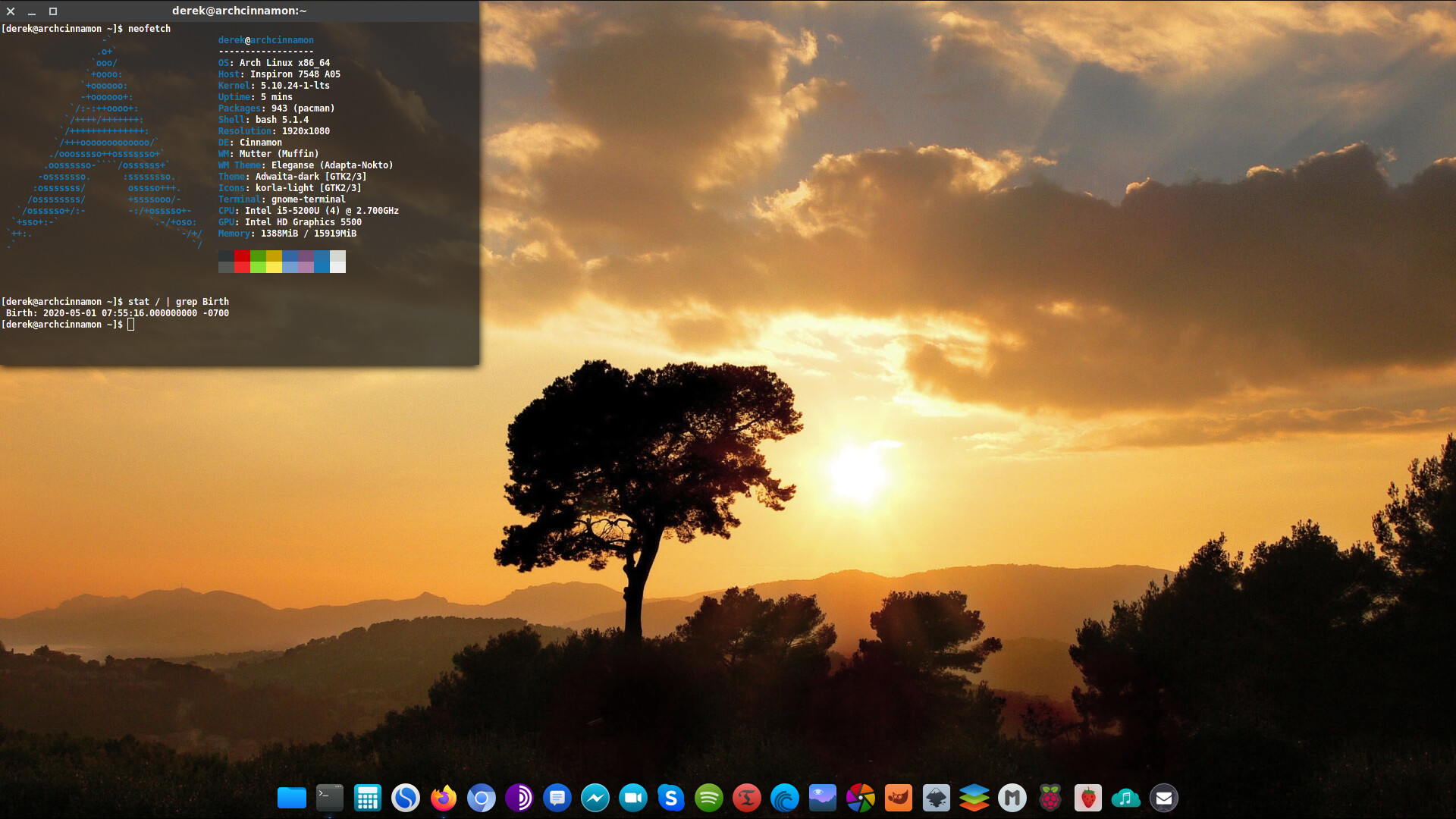Open the teal video camera app

[x=632, y=798]
